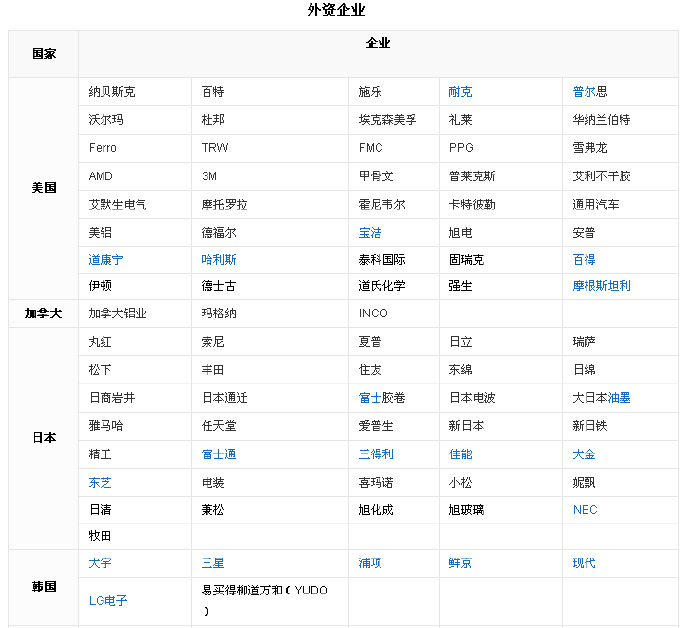
Task: Click the 富士通 link
Action: [219, 454]
